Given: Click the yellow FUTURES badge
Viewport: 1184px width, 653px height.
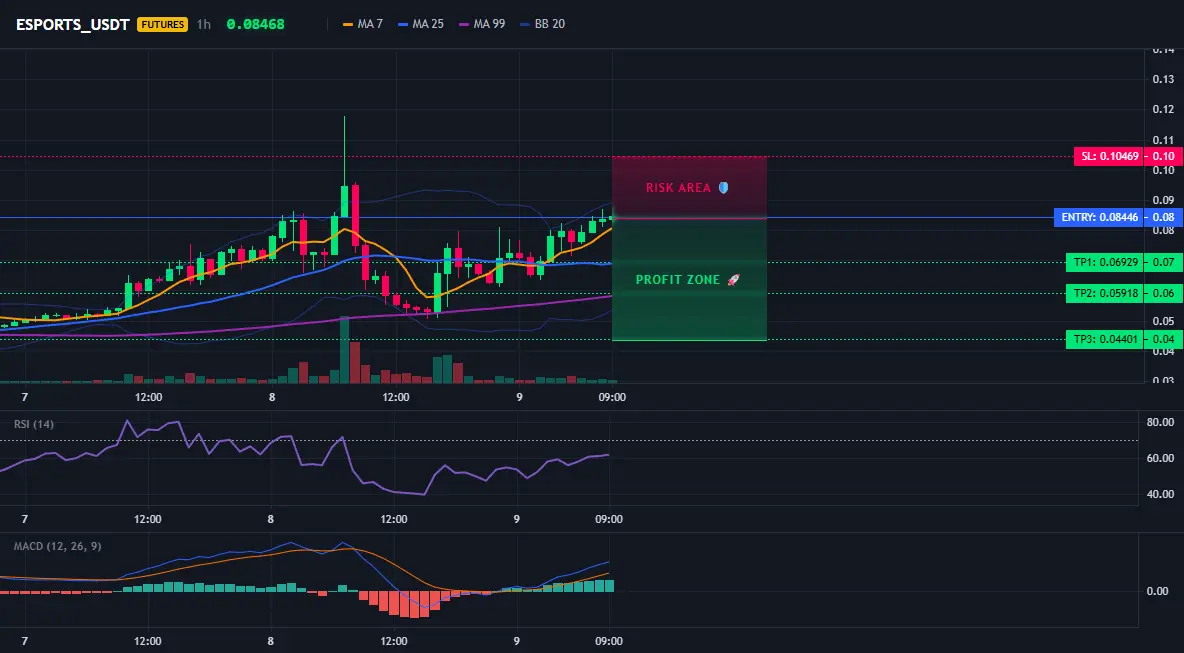Looking at the screenshot, I should [x=162, y=24].
